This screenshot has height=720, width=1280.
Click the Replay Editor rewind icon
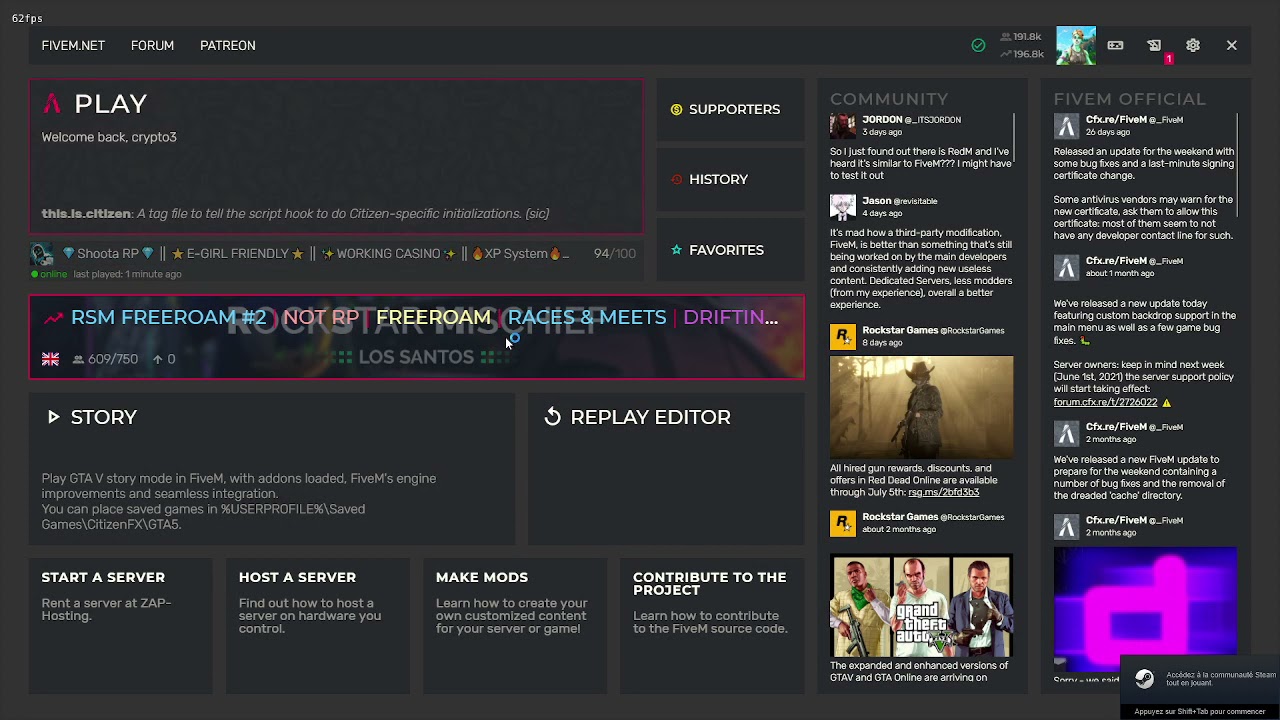click(552, 417)
